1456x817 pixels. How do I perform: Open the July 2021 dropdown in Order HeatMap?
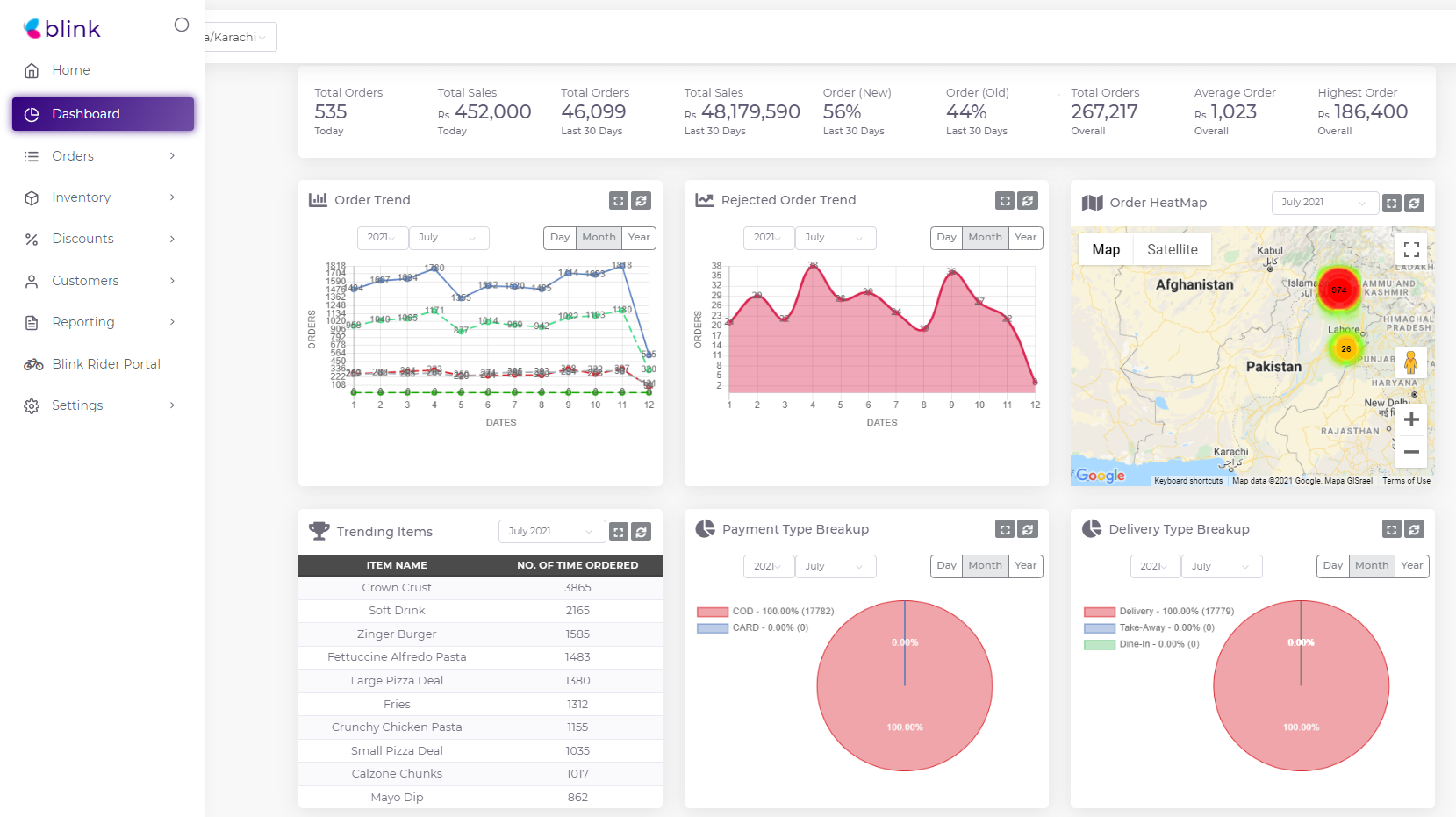[x=1324, y=203]
